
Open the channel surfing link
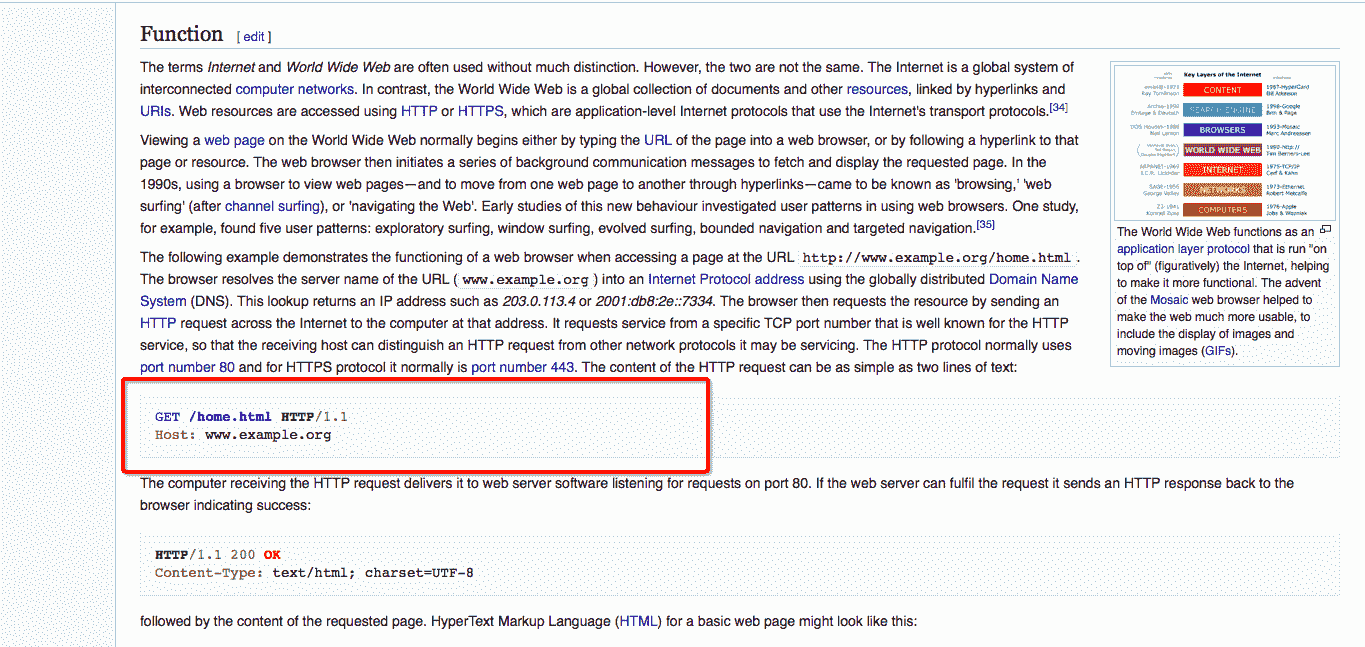point(271,206)
